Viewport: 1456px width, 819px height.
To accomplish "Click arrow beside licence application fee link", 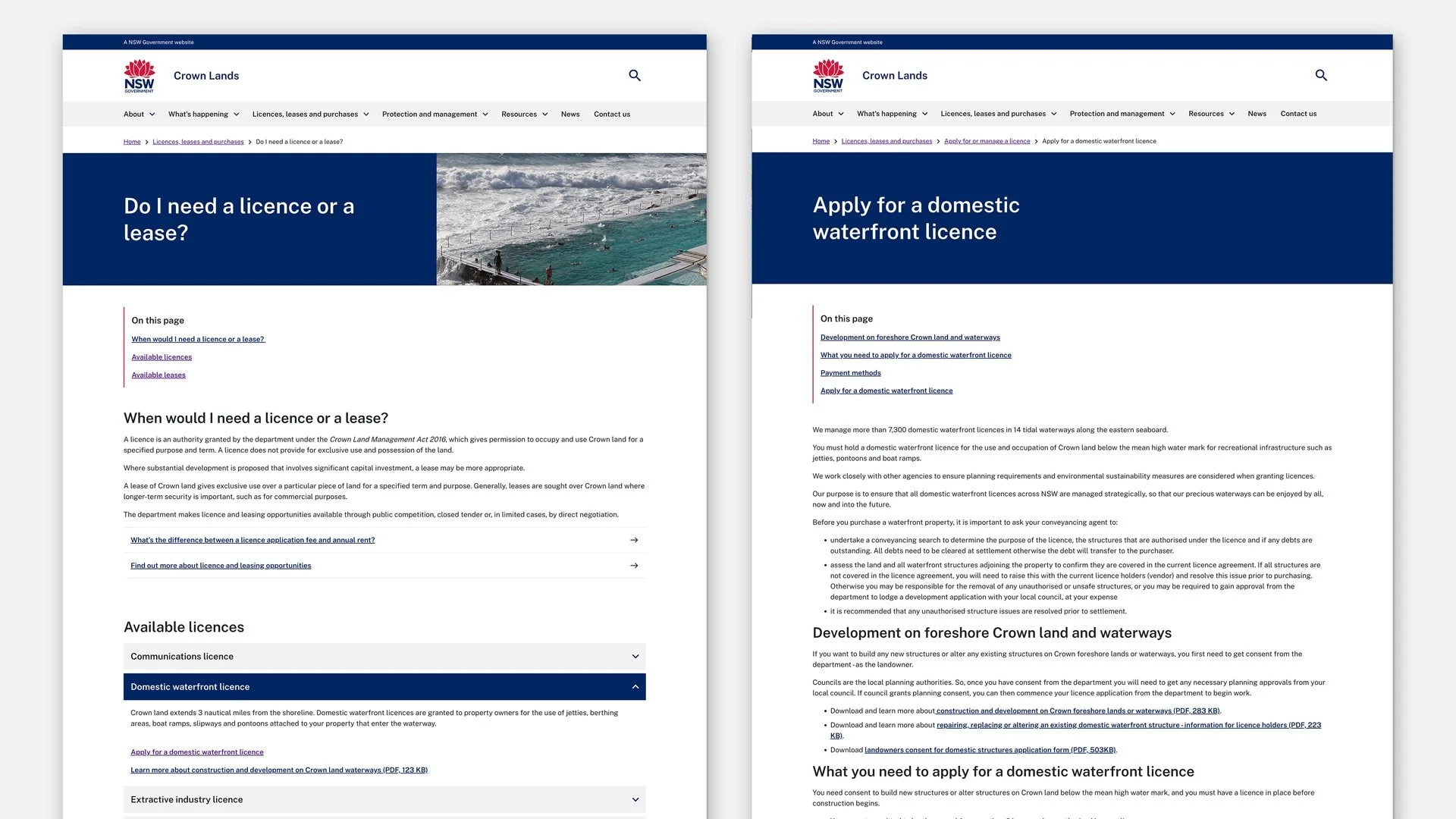I will [x=634, y=540].
